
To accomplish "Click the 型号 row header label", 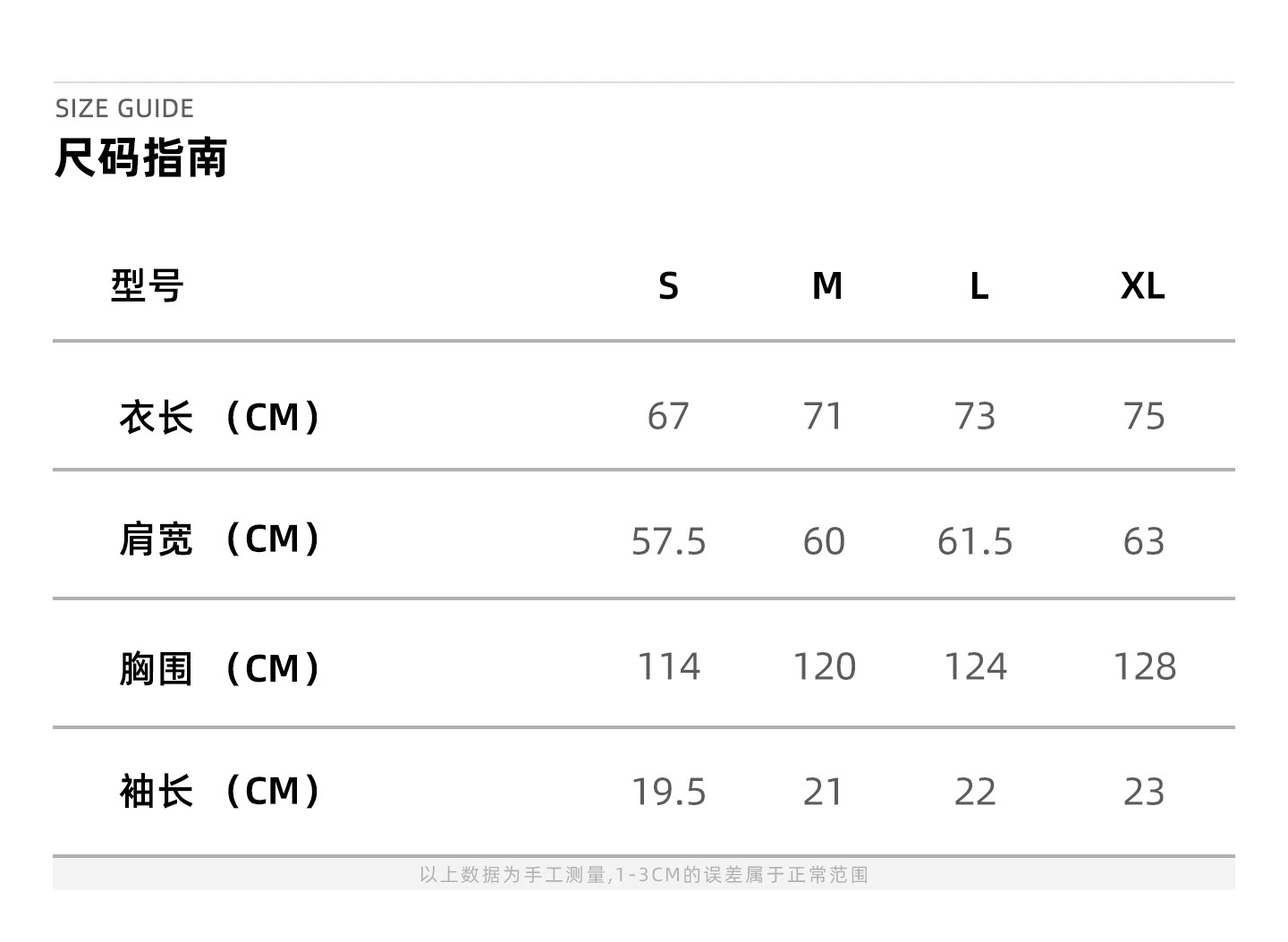I will tap(147, 286).
